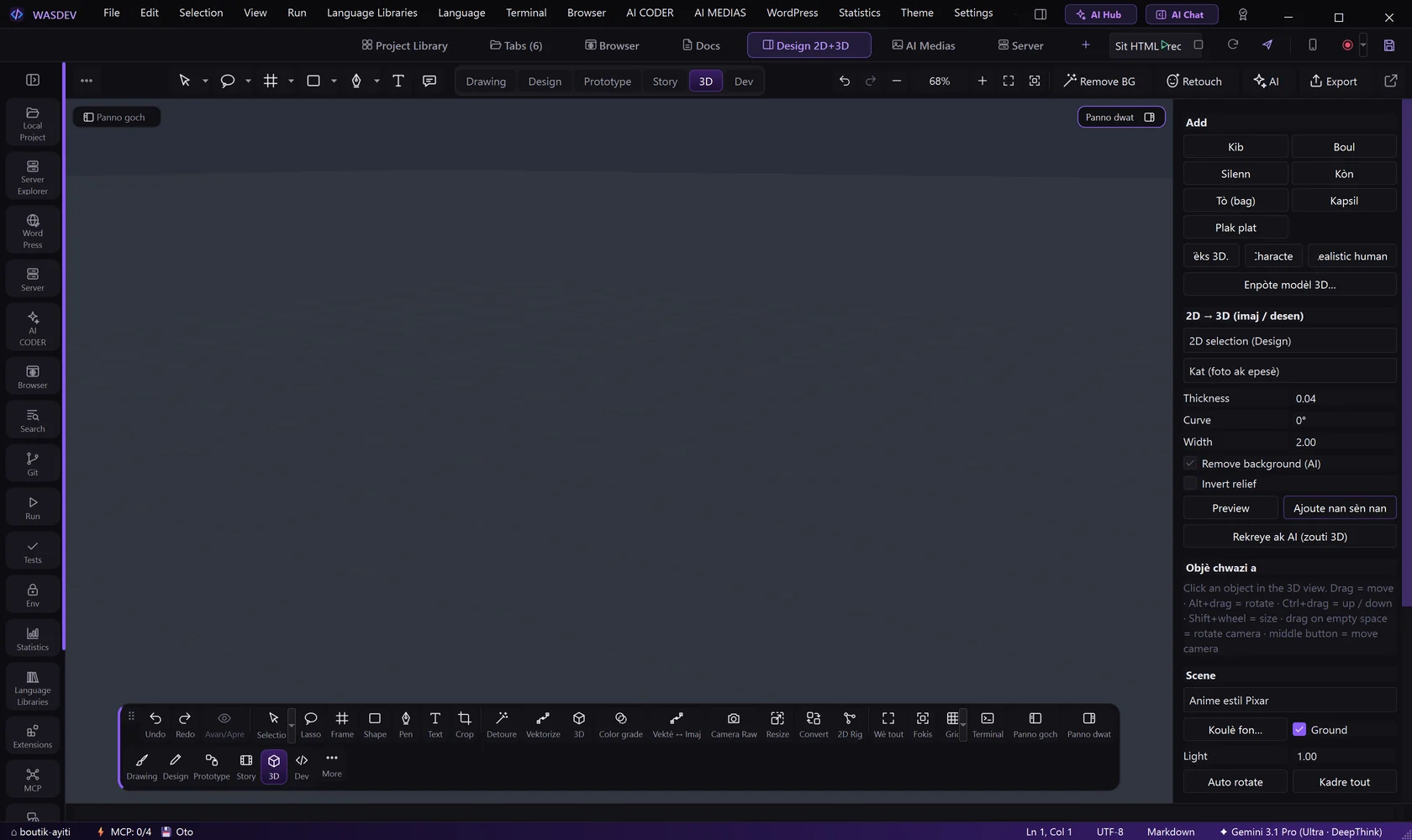1412x840 pixels.
Task: Open the Language Libraries menu
Action: coord(371,13)
